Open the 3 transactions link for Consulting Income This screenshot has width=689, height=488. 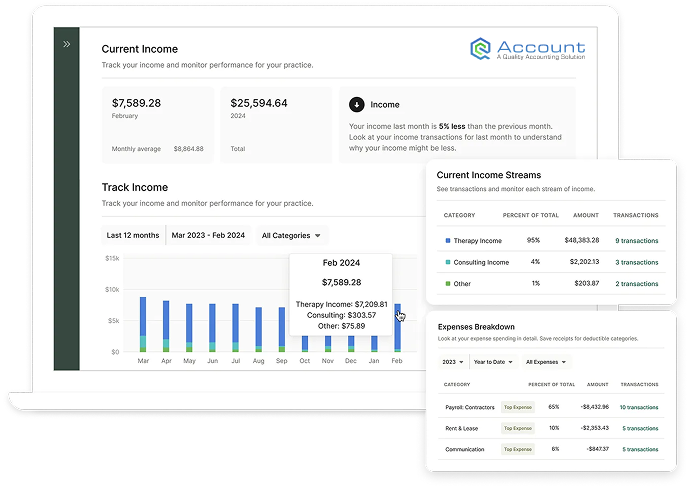tap(636, 262)
